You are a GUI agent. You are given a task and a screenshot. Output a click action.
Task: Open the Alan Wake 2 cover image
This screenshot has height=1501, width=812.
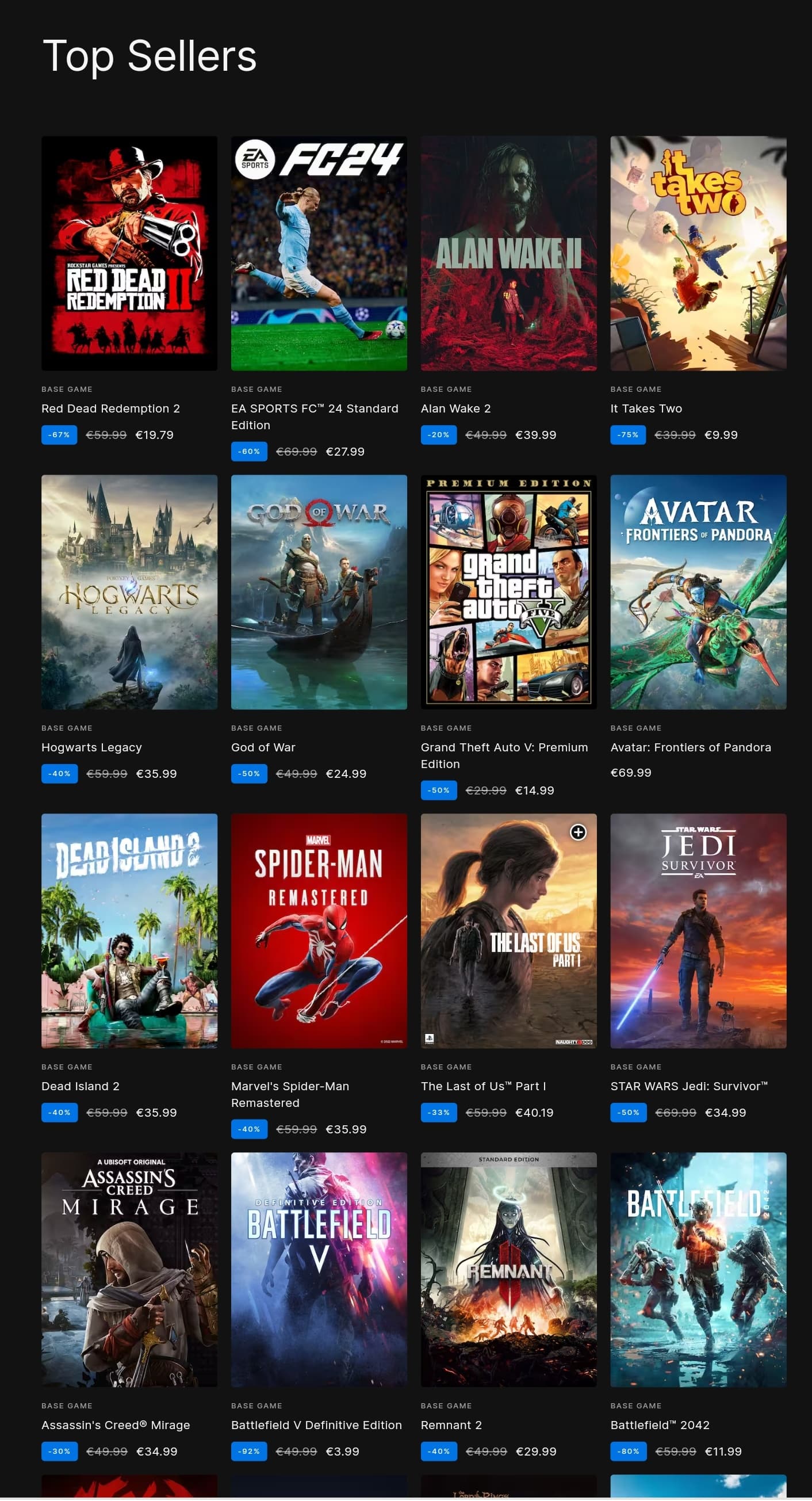[508, 254]
